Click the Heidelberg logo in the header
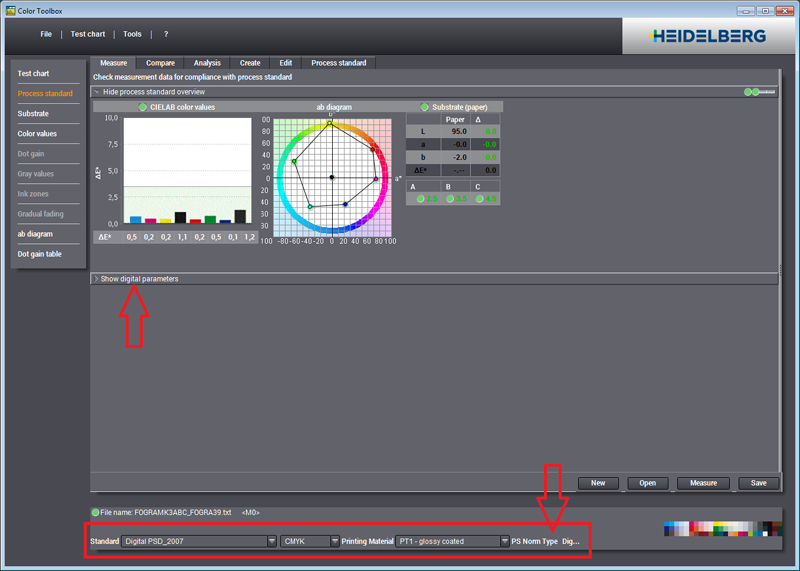800x571 pixels. (x=708, y=36)
